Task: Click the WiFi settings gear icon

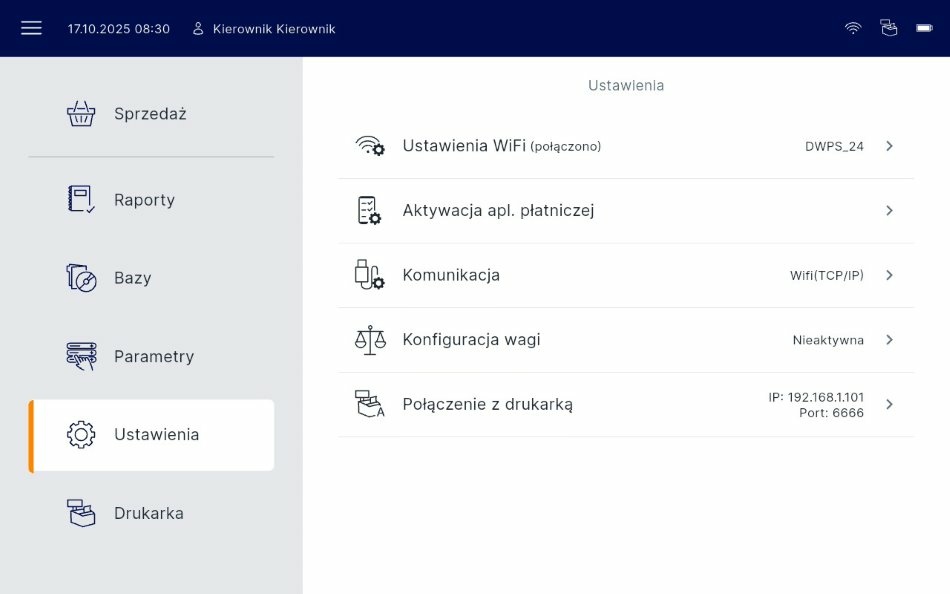Action: [x=370, y=146]
